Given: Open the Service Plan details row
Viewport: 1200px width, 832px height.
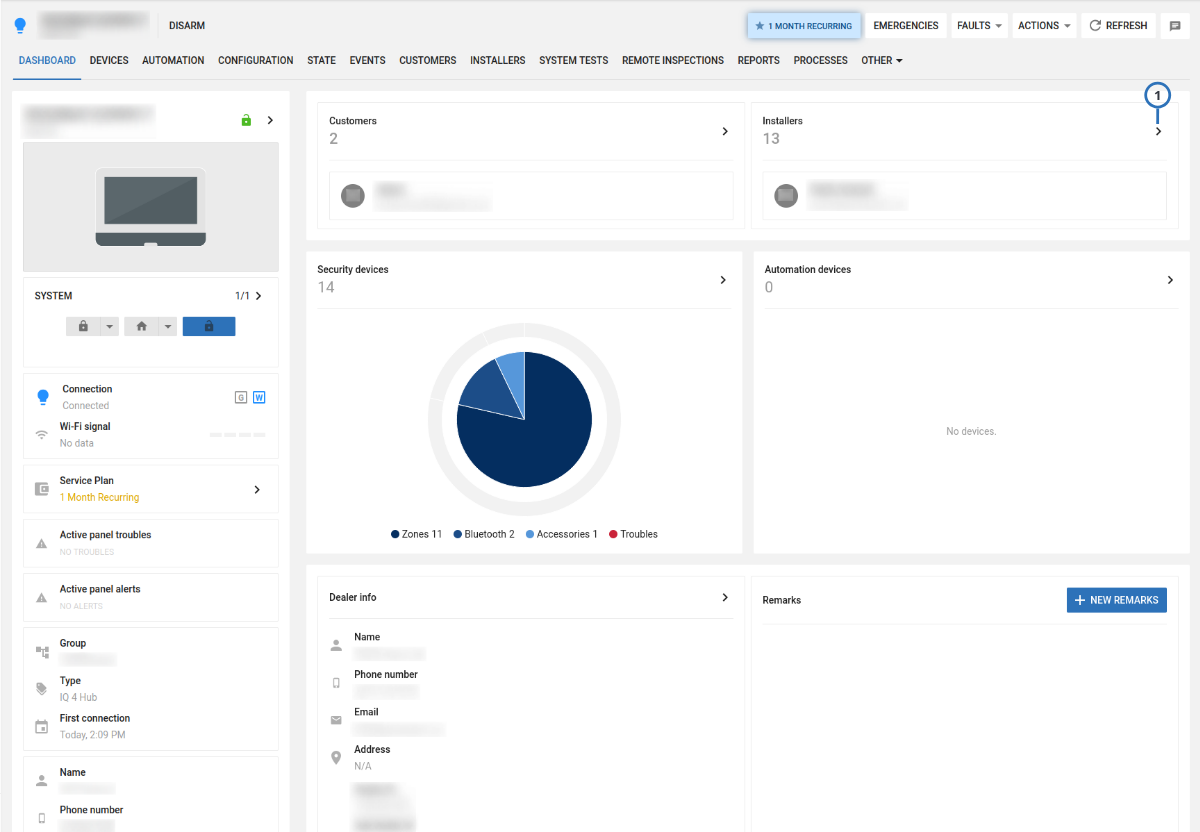Looking at the screenshot, I should tap(150, 489).
